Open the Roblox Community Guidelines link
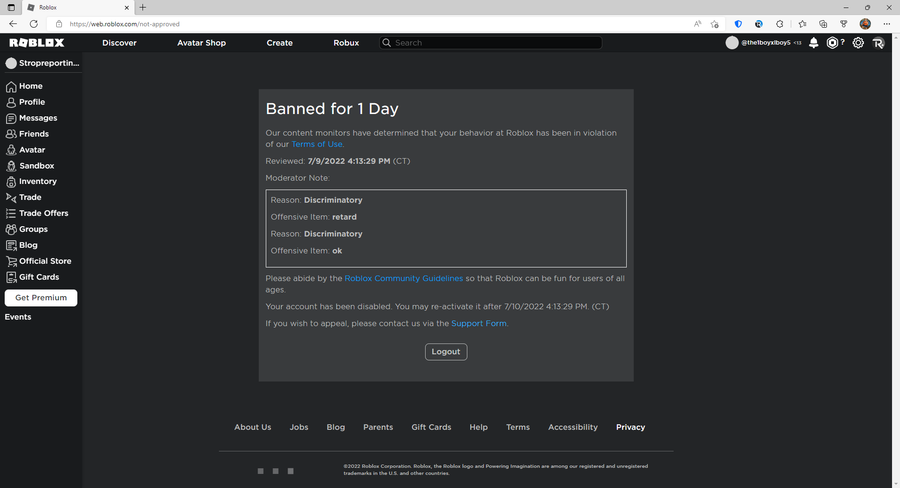The width and height of the screenshot is (900, 488). [404, 278]
